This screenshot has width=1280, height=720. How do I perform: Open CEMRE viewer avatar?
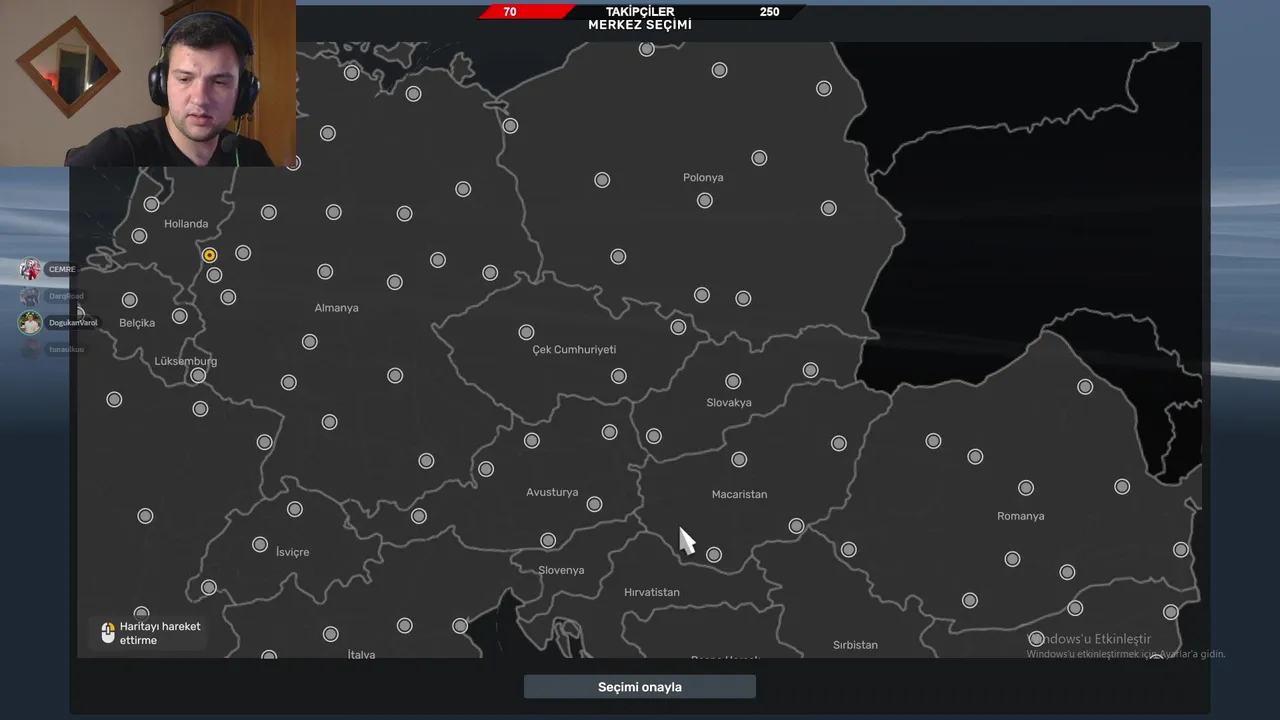point(30,269)
